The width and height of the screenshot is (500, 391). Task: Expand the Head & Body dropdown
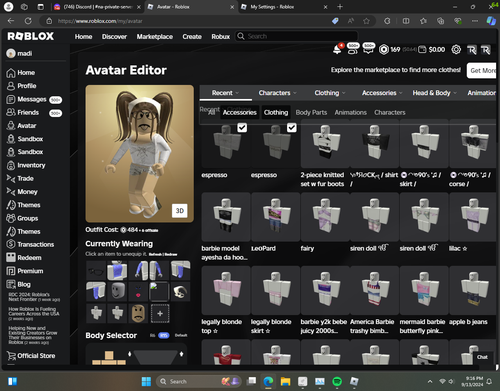[x=434, y=93]
